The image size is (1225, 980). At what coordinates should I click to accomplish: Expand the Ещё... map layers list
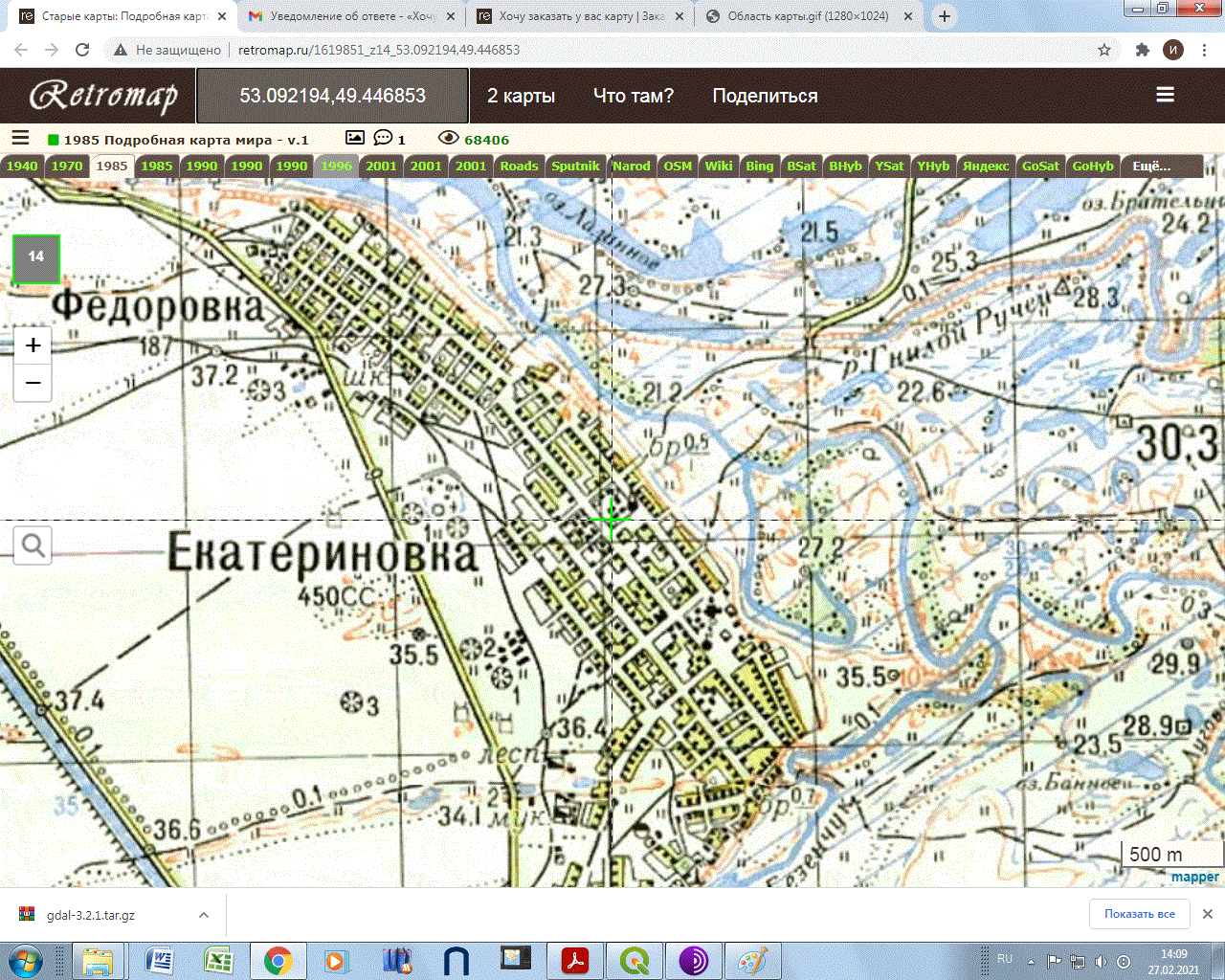(x=1151, y=166)
